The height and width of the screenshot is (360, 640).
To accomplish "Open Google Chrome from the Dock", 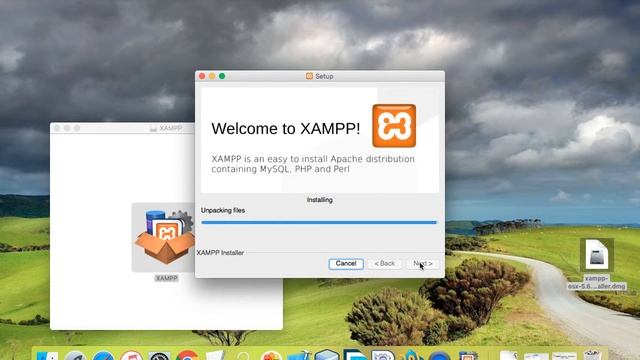I will pyautogui.click(x=187, y=356).
